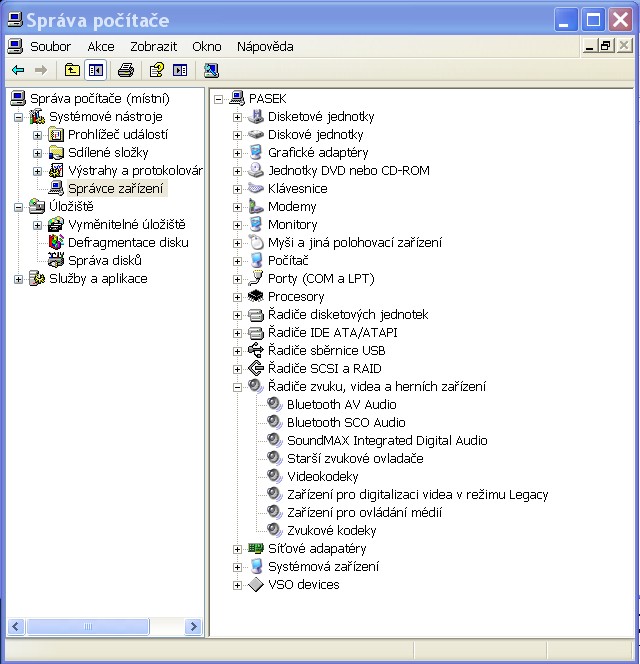Collapse the Řadiče zvuku, videa a herních zařízení node
Screen dimensions: 640x664
click(x=238, y=387)
